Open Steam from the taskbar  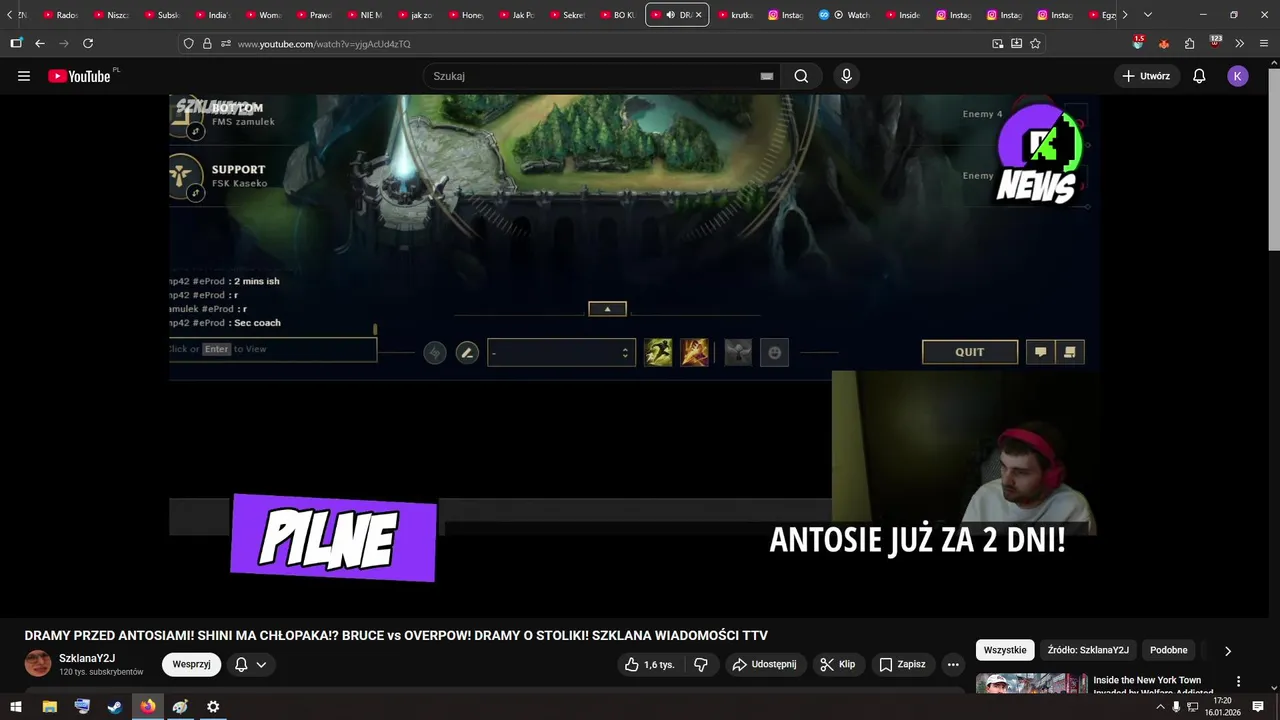pos(115,706)
